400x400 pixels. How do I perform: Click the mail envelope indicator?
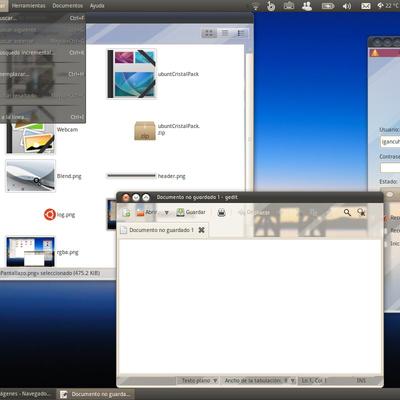click(x=366, y=6)
